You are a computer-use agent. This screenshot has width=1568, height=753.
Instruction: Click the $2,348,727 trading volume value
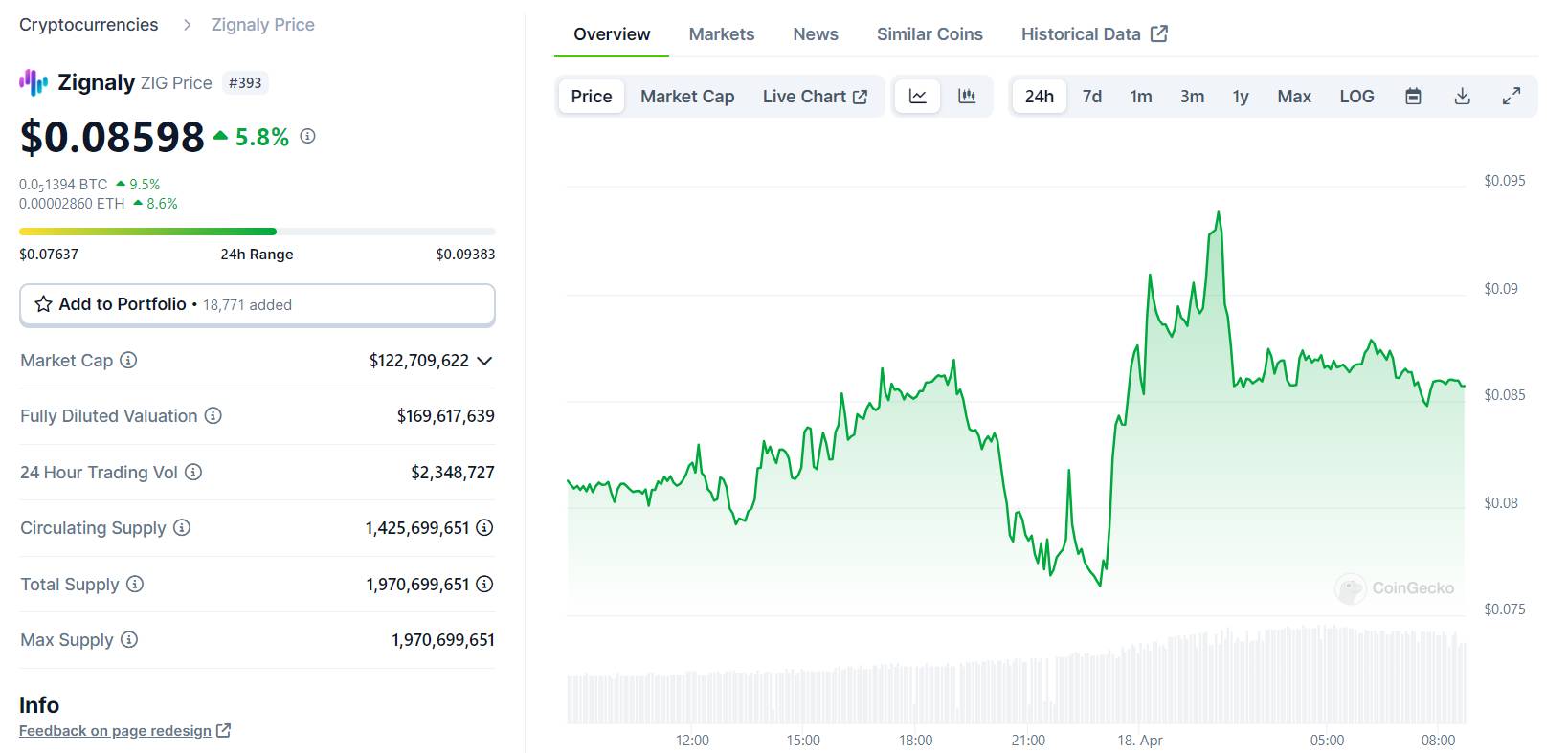pos(453,473)
